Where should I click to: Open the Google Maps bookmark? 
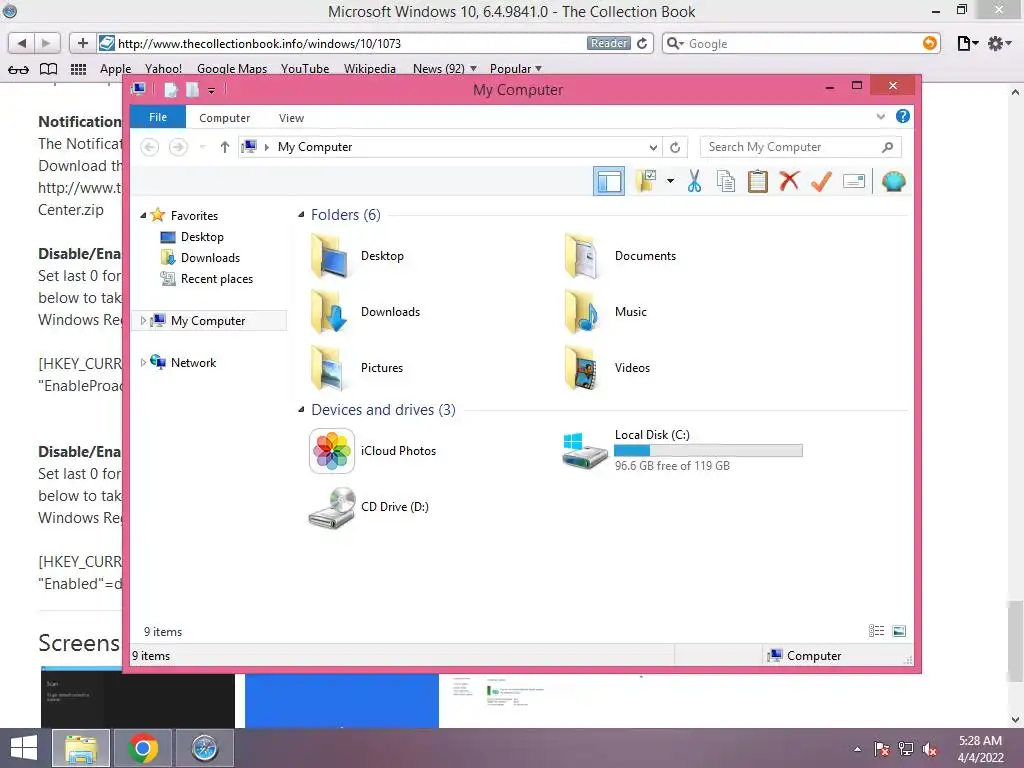232,69
